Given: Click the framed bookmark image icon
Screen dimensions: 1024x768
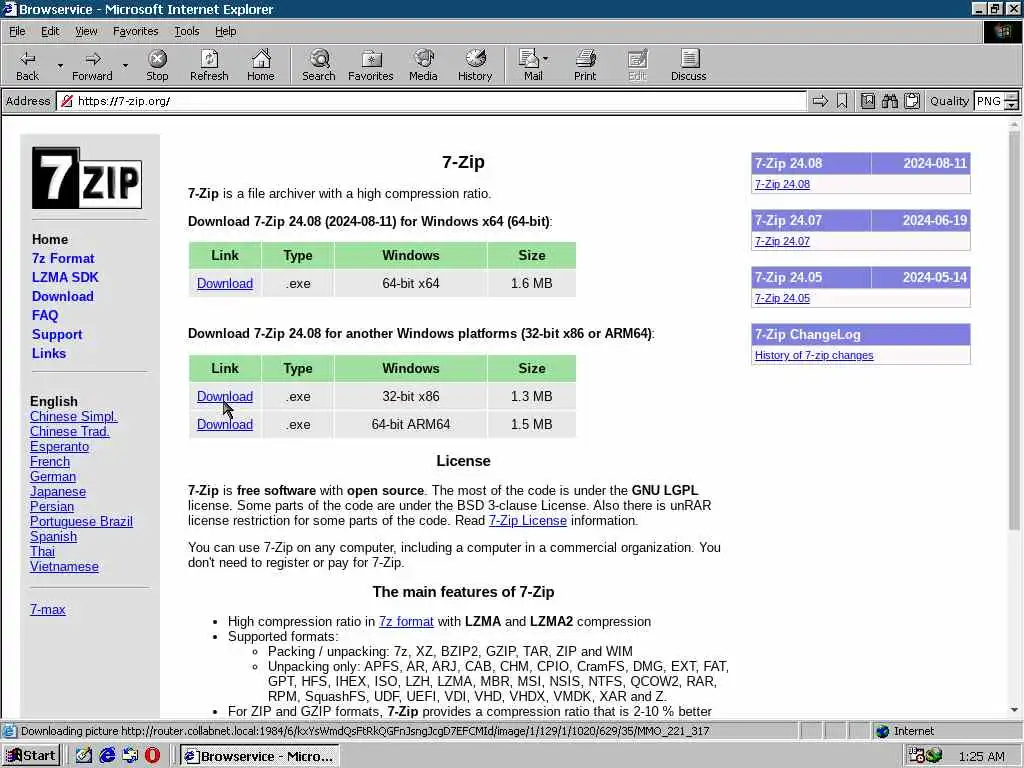Looking at the screenshot, I should click(867, 101).
